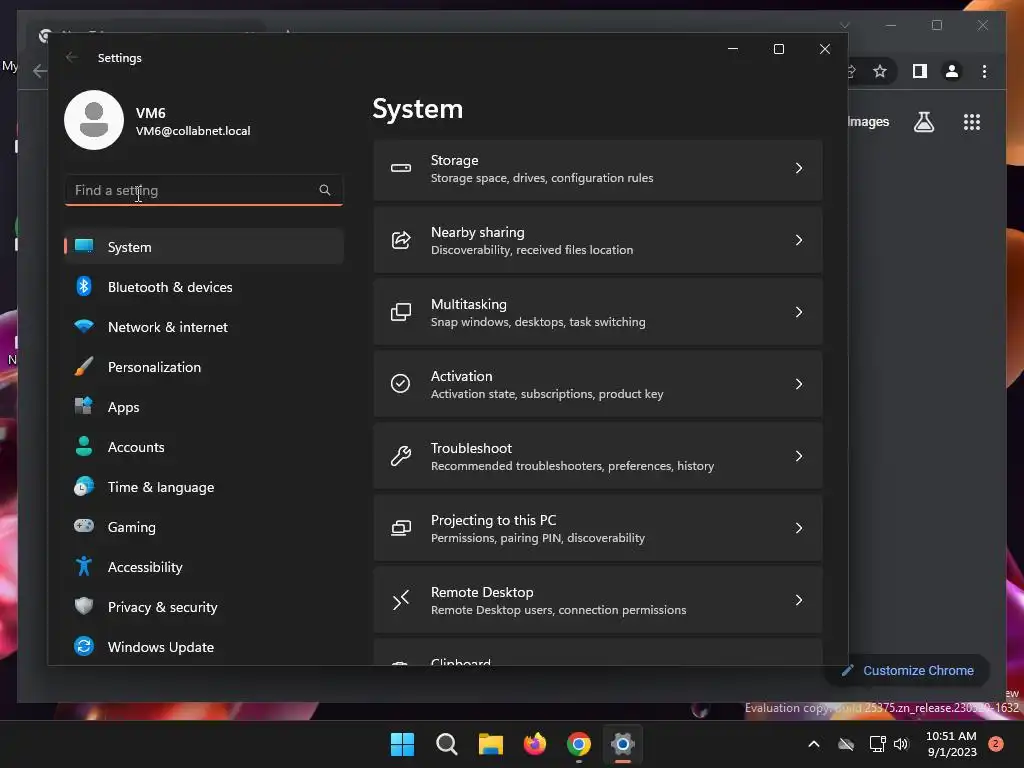
Task: Open the Storage drive icon row
Action: (598, 168)
